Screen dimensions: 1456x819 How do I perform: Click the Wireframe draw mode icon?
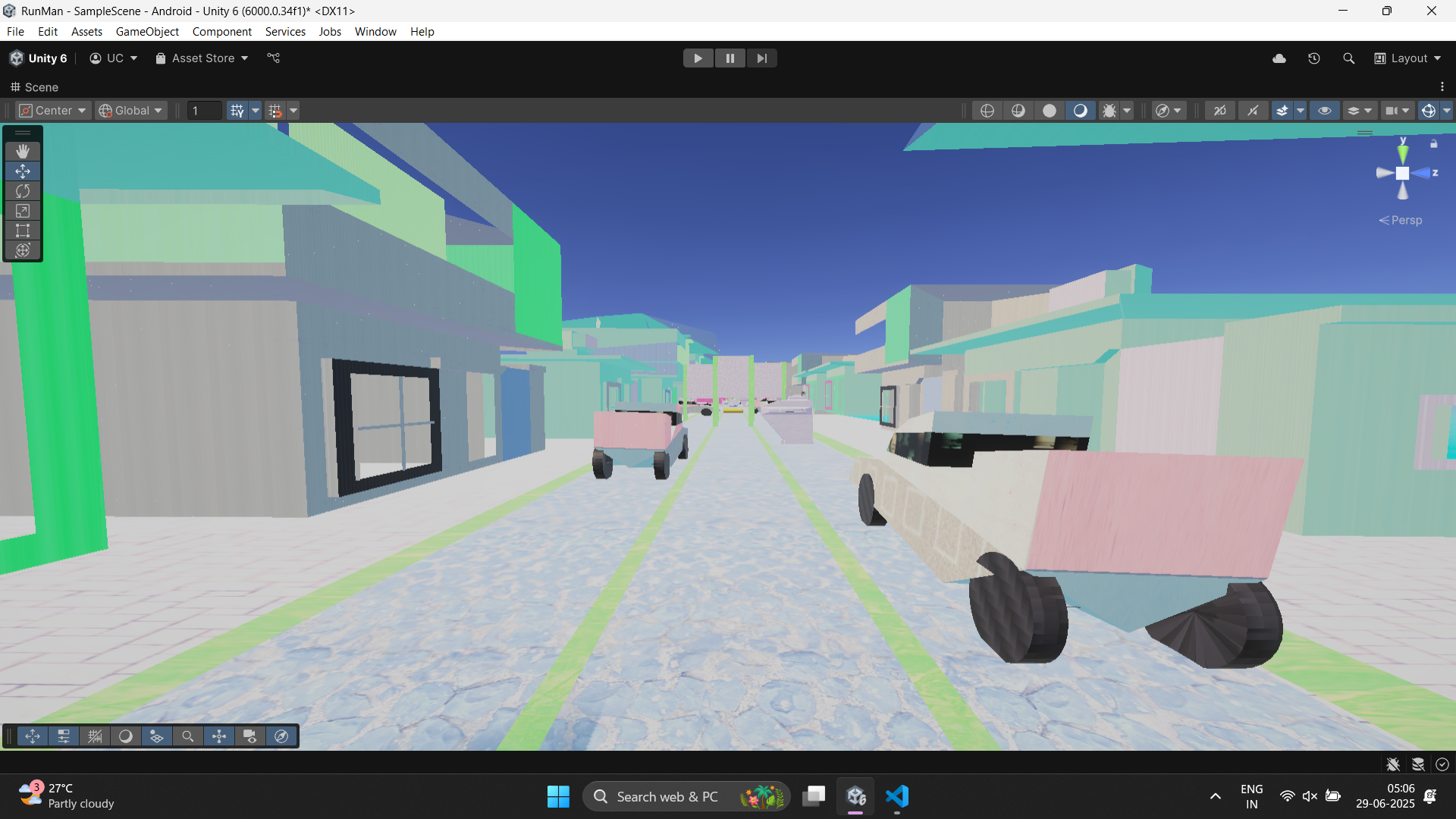pos(987,111)
